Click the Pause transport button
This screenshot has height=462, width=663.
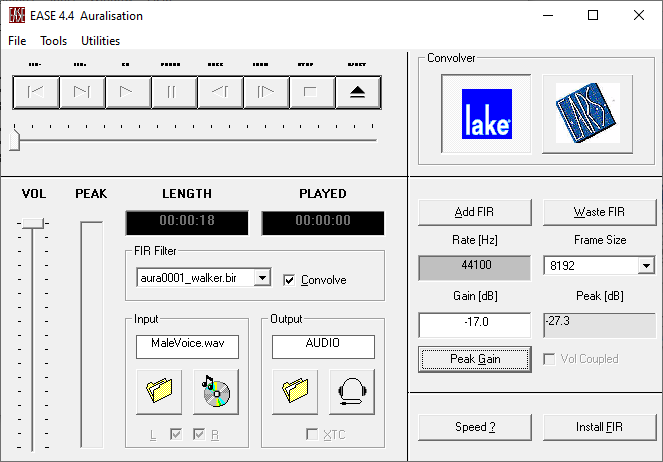174,92
